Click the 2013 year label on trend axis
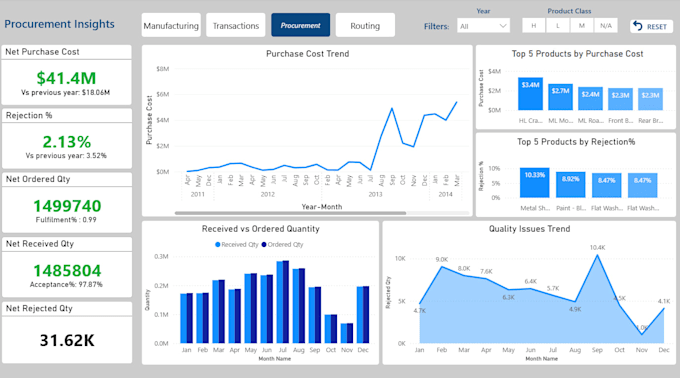680x378 pixels. coord(375,194)
